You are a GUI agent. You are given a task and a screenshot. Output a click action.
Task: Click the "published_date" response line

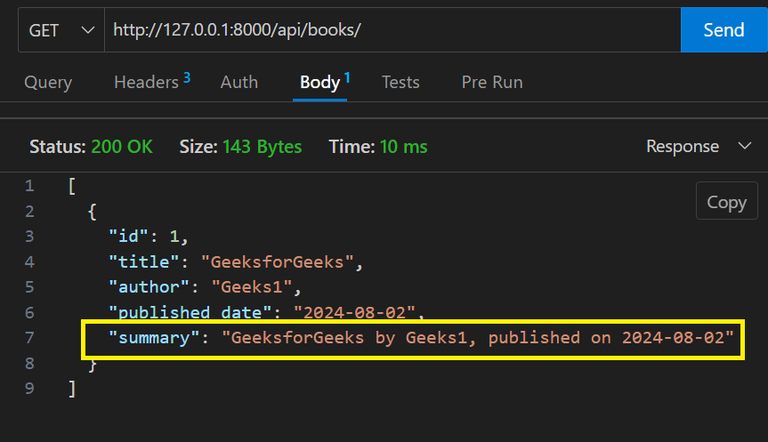267,312
